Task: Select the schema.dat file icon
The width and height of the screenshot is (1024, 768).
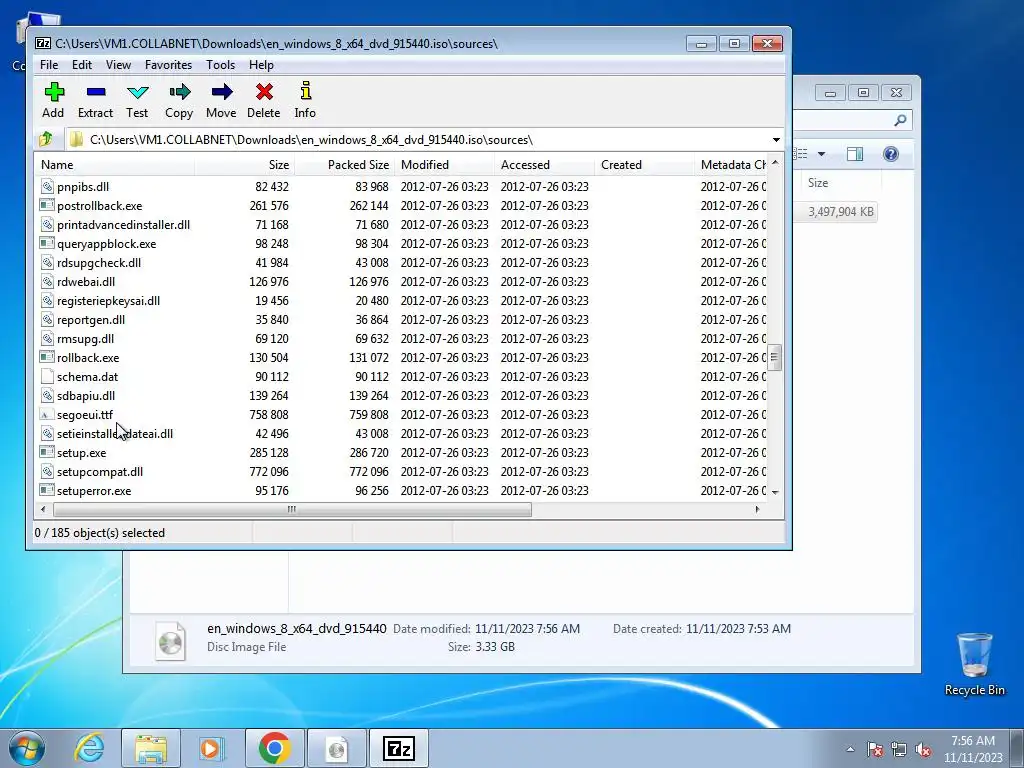Action: click(47, 376)
